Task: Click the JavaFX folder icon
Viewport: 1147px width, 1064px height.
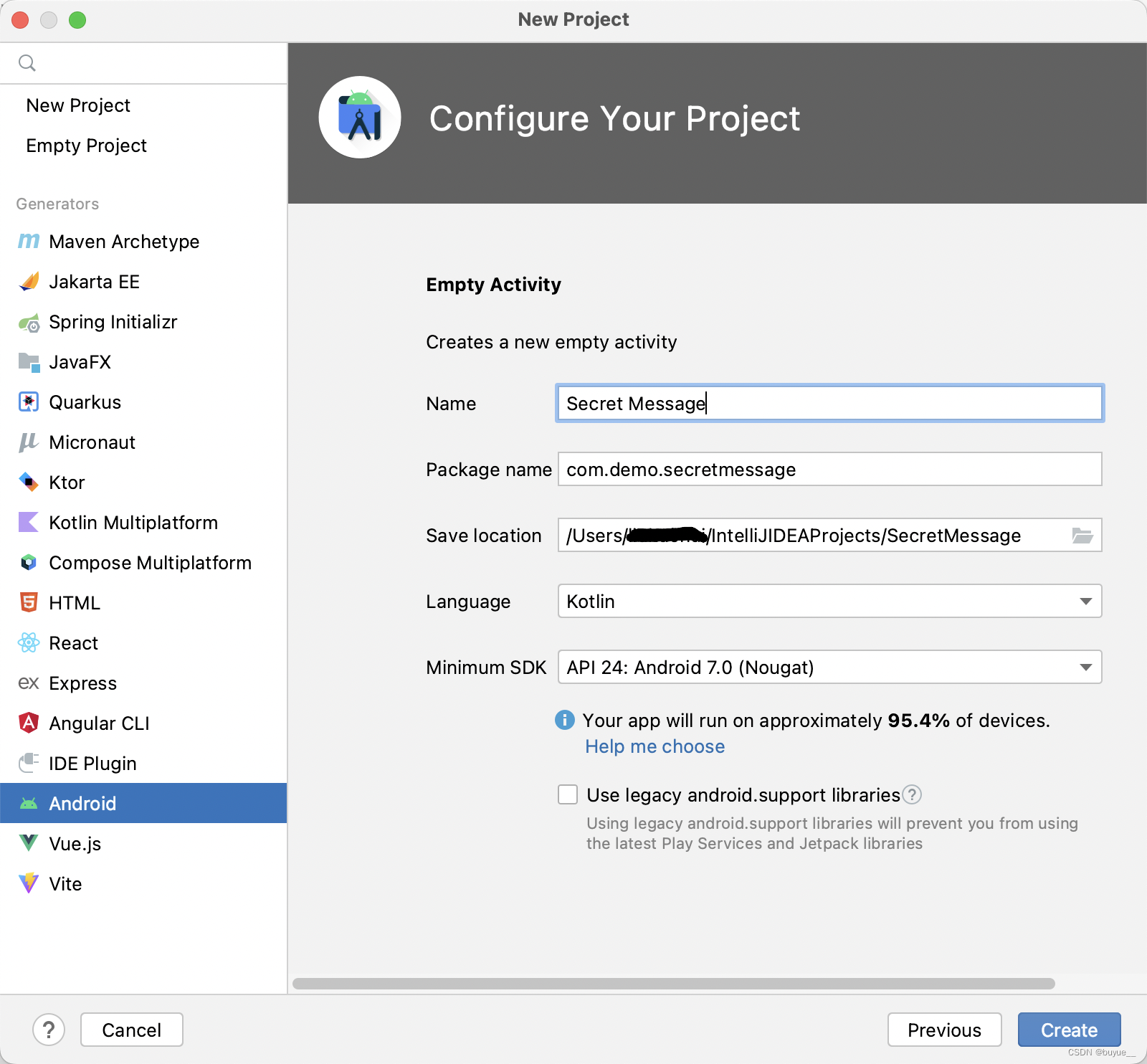Action: pos(29,362)
